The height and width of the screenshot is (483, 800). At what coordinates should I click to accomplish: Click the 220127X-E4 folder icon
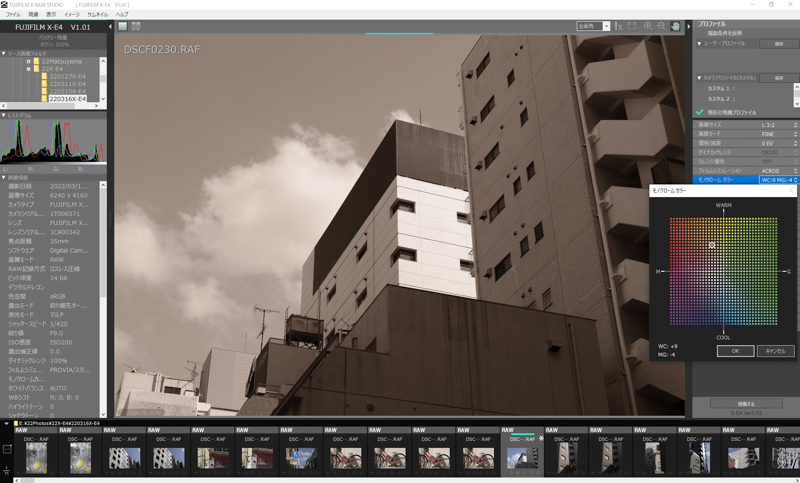pyautogui.click(x=44, y=77)
